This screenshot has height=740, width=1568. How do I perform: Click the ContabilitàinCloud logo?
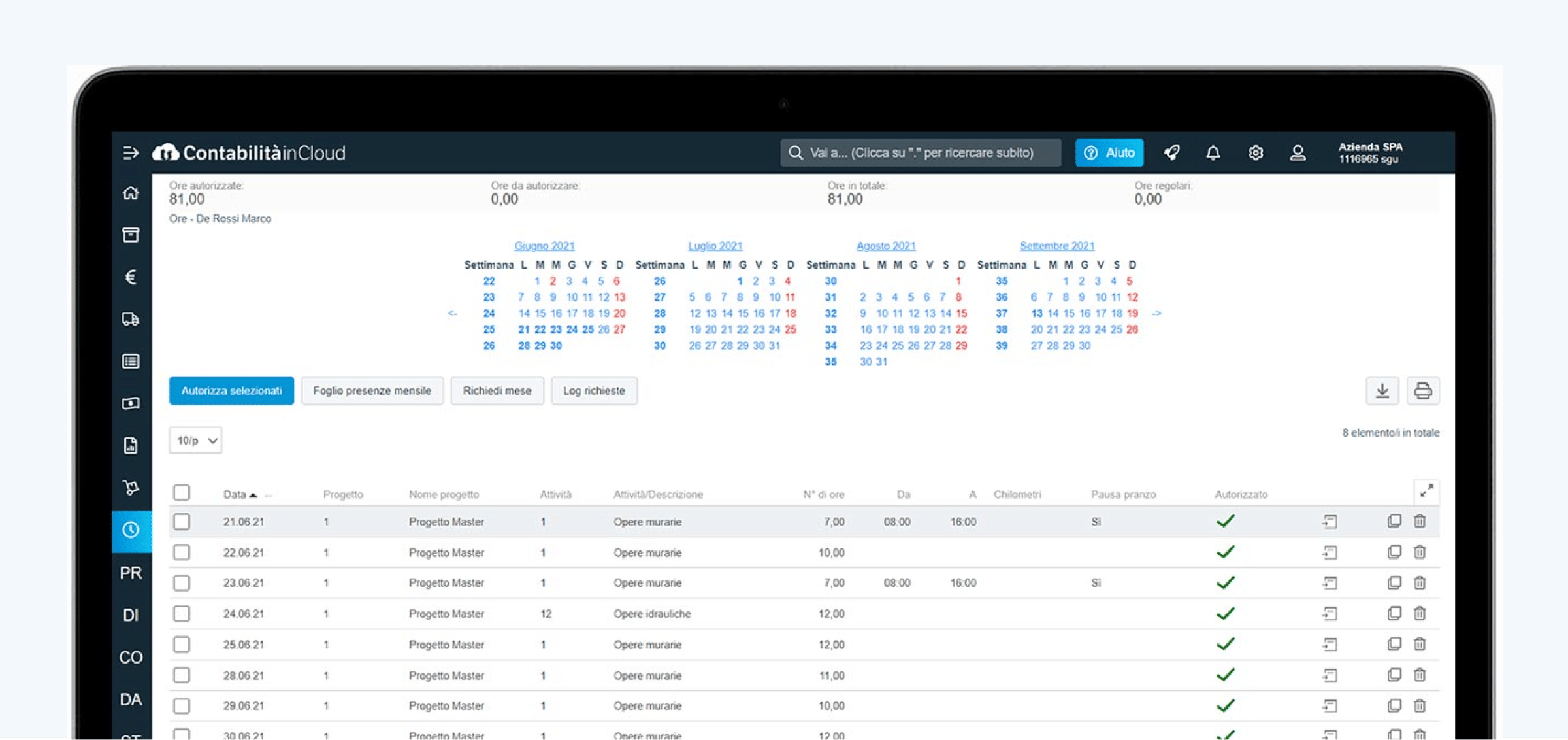coord(249,152)
